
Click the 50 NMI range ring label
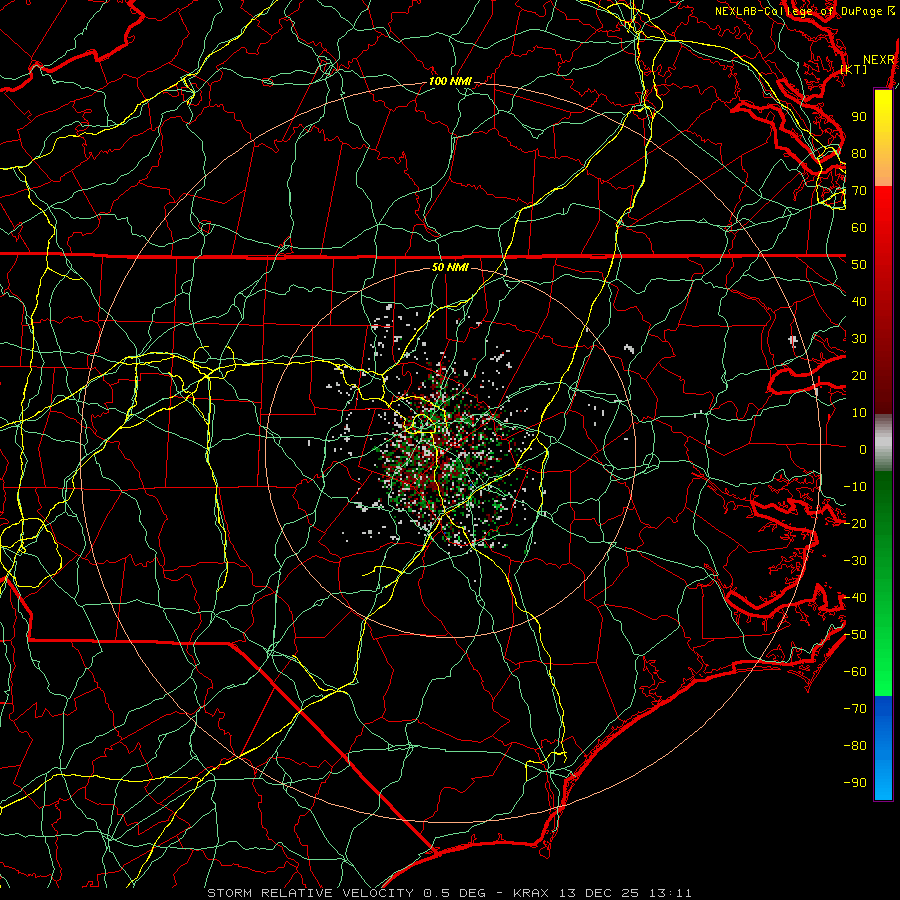[450, 267]
